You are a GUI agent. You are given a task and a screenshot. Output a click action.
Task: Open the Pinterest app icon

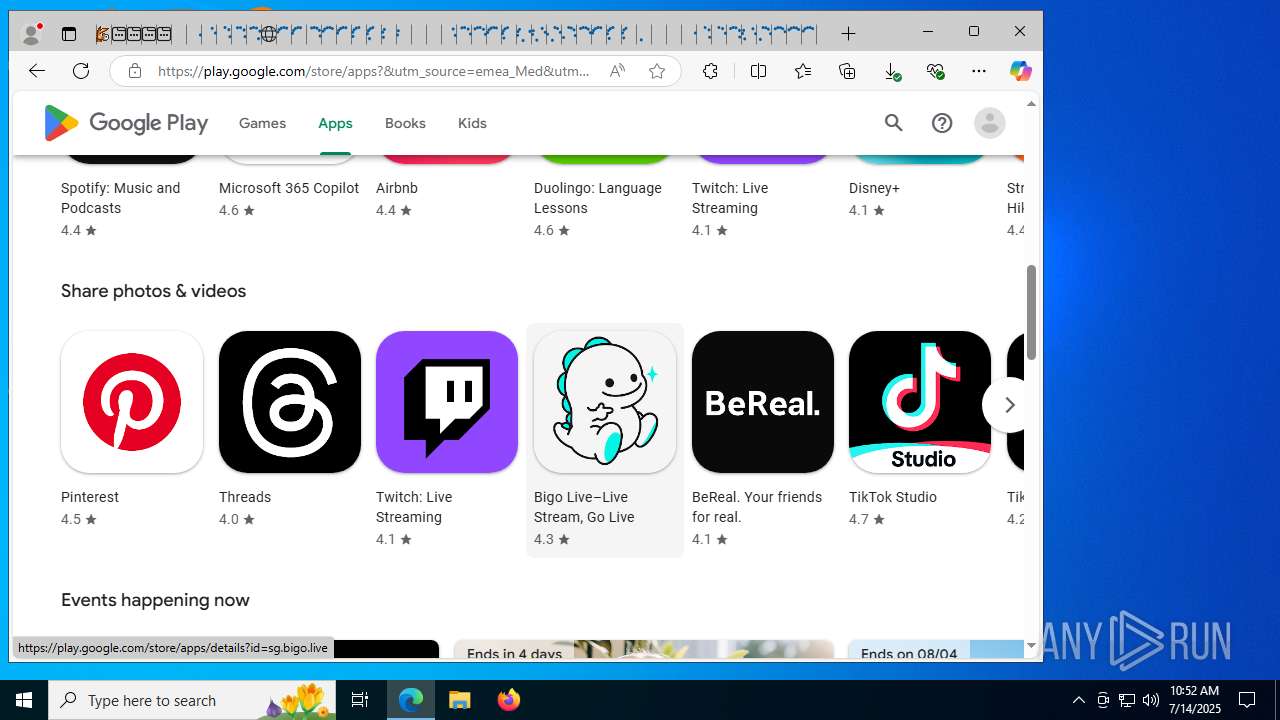132,402
